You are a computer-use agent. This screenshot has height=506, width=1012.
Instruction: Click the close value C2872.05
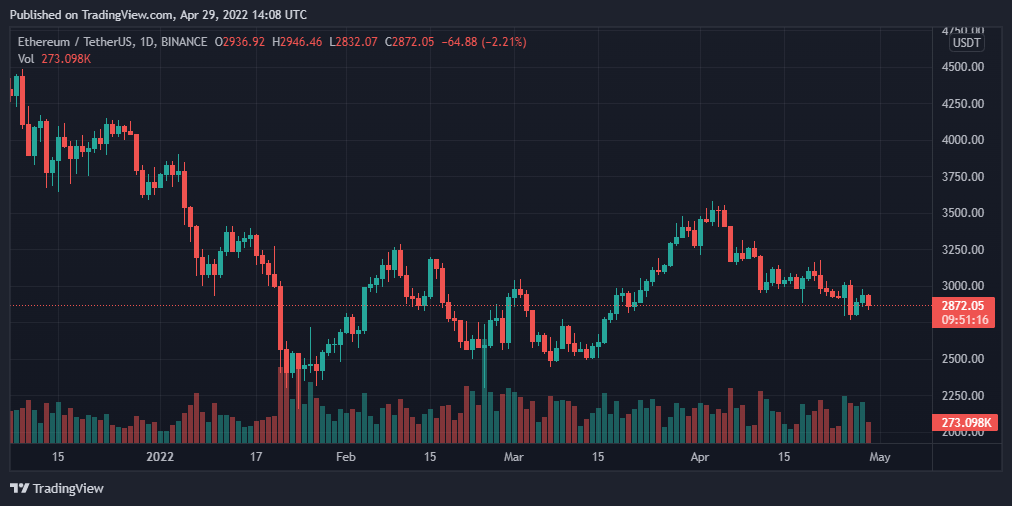(x=409, y=42)
